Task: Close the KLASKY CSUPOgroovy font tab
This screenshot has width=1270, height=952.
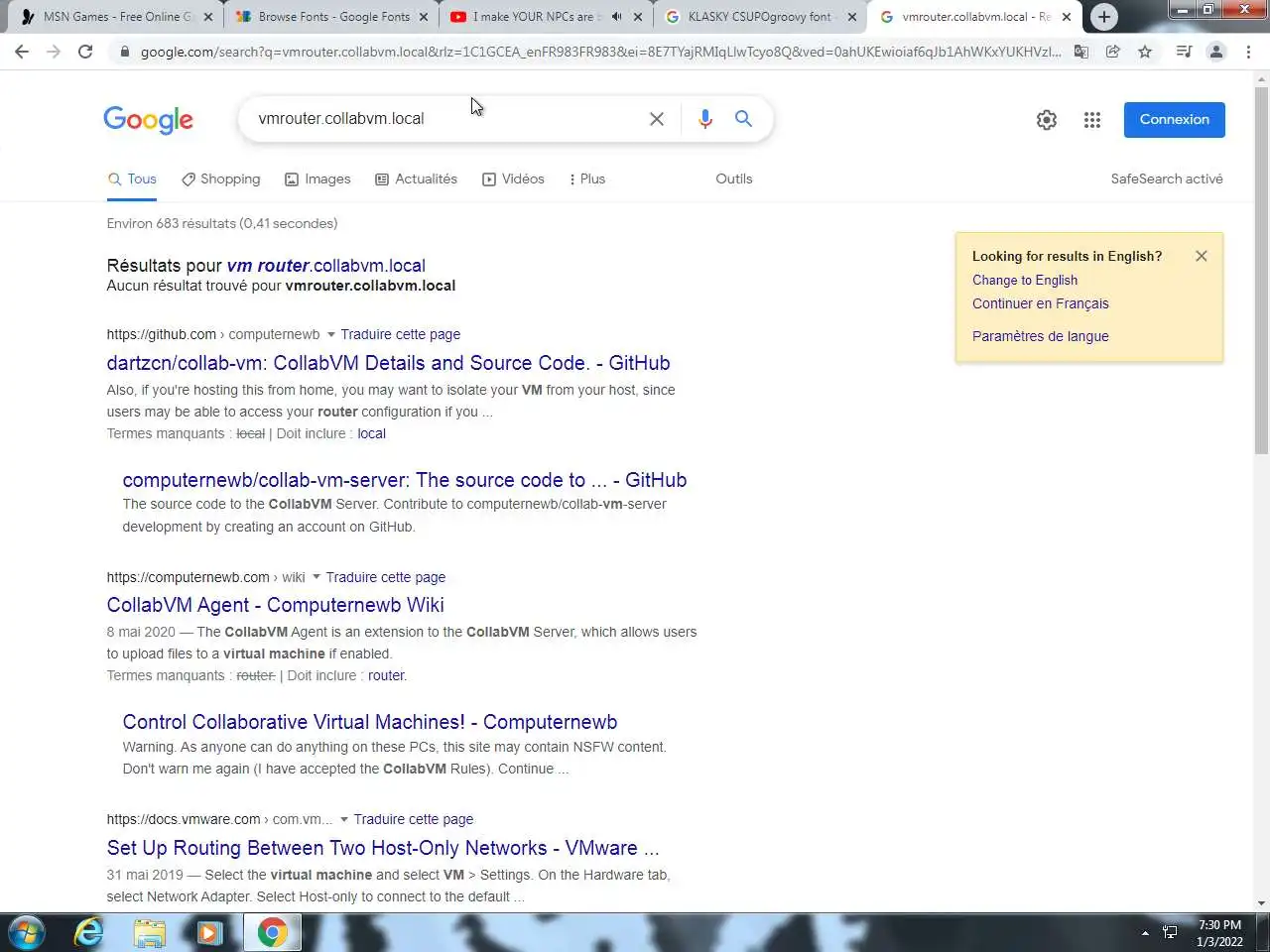Action: tap(852, 17)
